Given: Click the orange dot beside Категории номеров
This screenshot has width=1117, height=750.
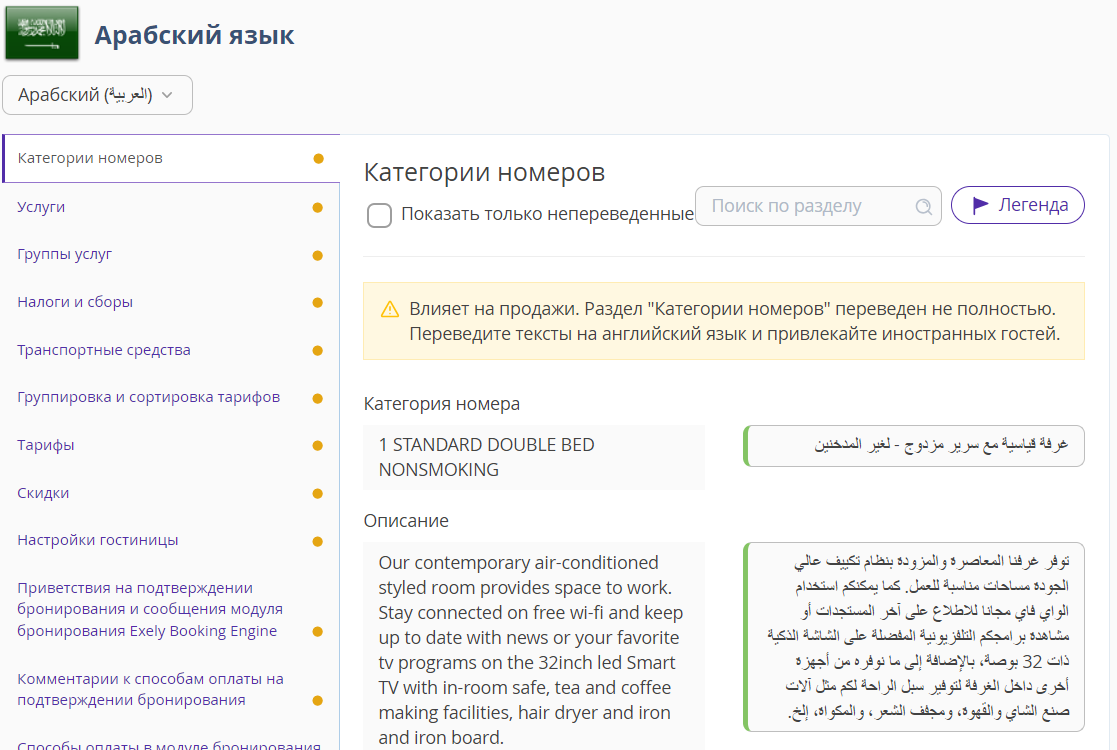Looking at the screenshot, I should click(x=318, y=158).
